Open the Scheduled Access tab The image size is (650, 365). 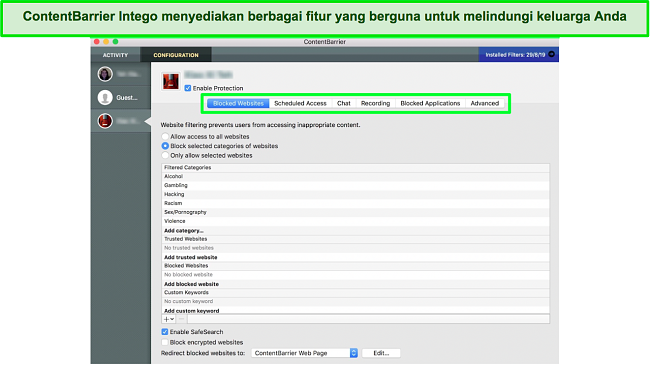300,103
